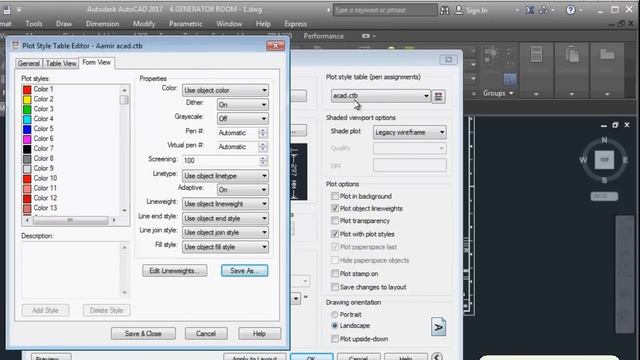Click the Pen # stepper arrows
This screenshot has width=640, height=360.
pyautogui.click(x=263, y=133)
